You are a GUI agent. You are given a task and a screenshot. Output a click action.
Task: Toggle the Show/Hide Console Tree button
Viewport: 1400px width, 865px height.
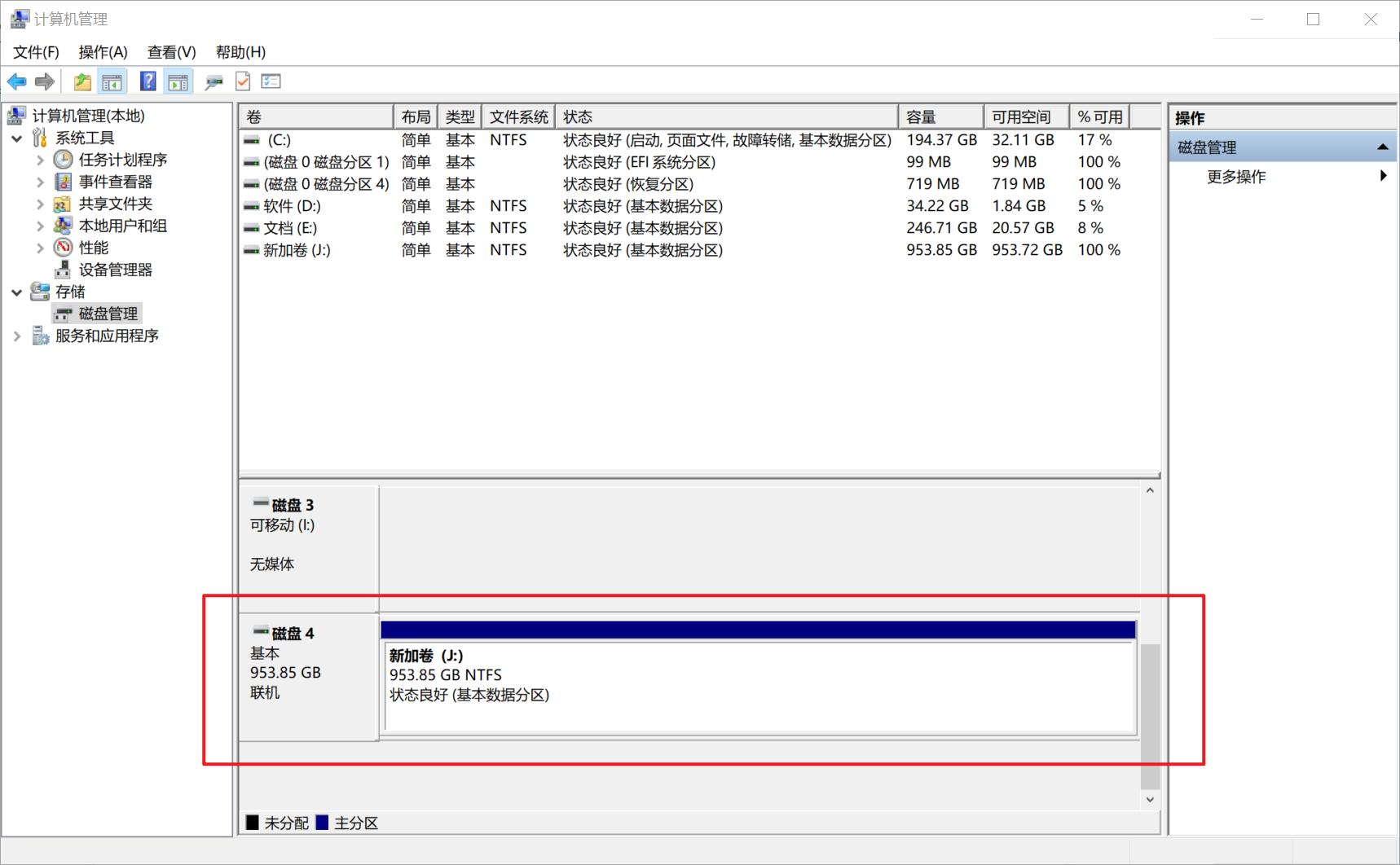coord(112,81)
